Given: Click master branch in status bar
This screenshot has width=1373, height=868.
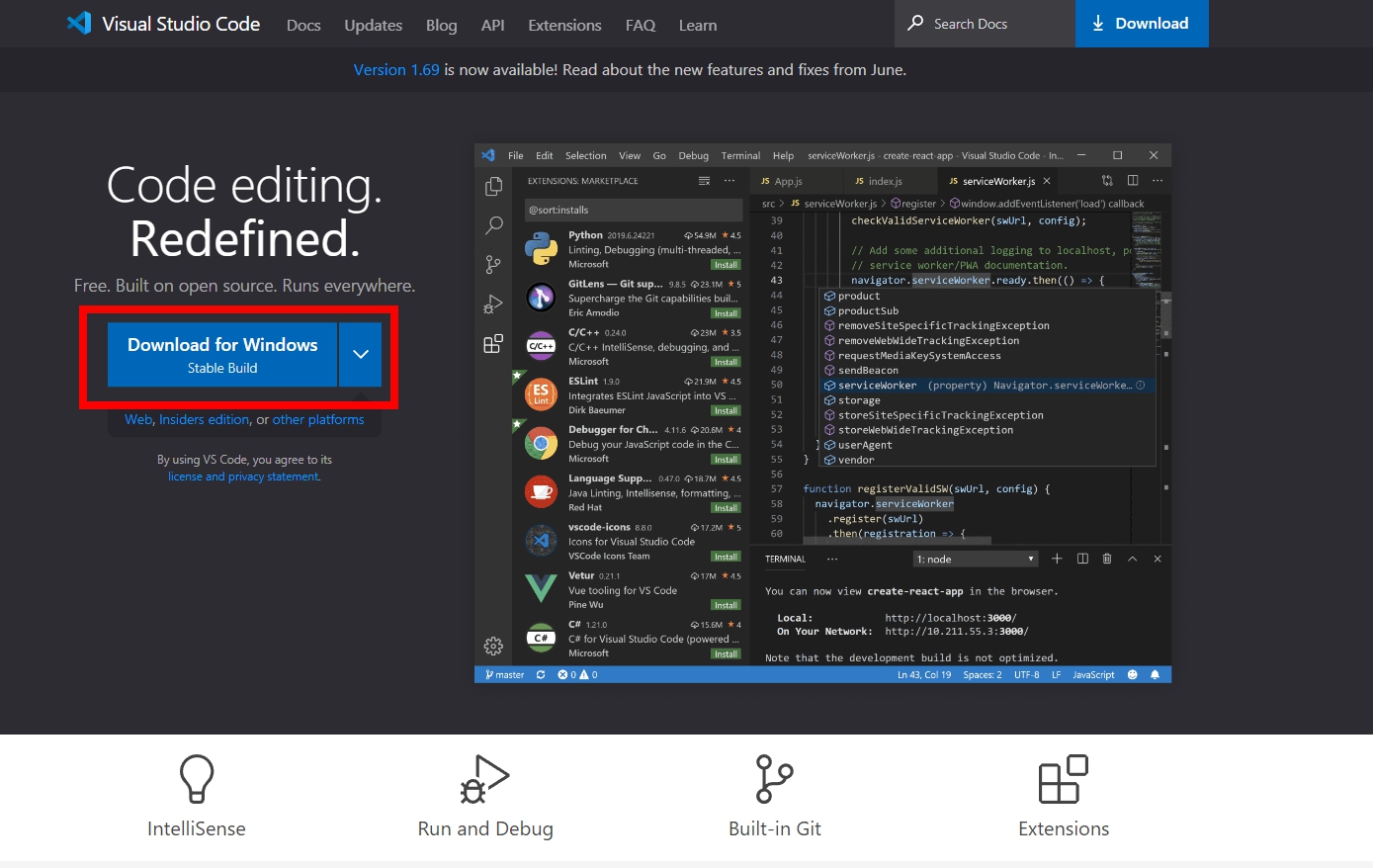Looking at the screenshot, I should click(x=505, y=674).
